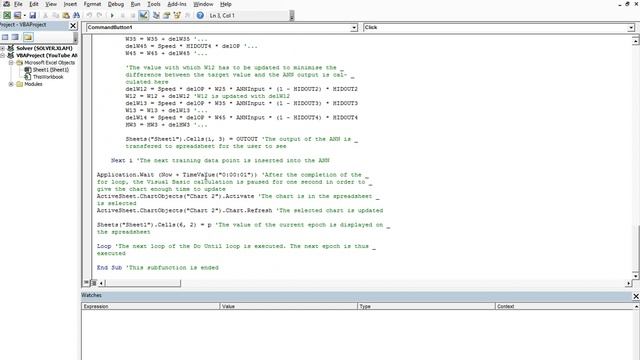This screenshot has width=640, height=360.
Task: Click the View Object icon in Project panel
Action: (15, 37)
